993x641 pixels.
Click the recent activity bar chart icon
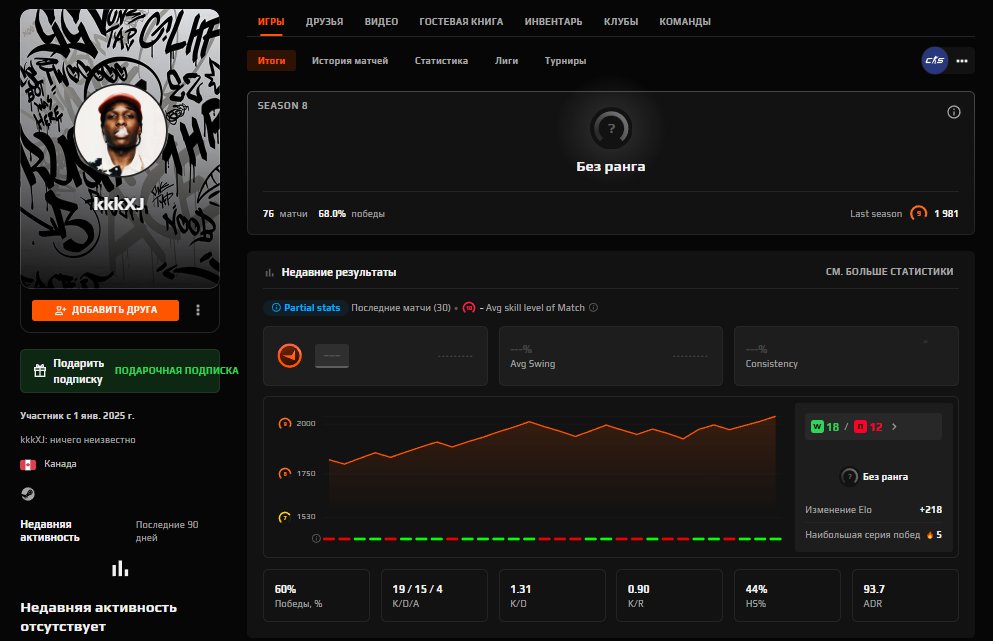120,568
